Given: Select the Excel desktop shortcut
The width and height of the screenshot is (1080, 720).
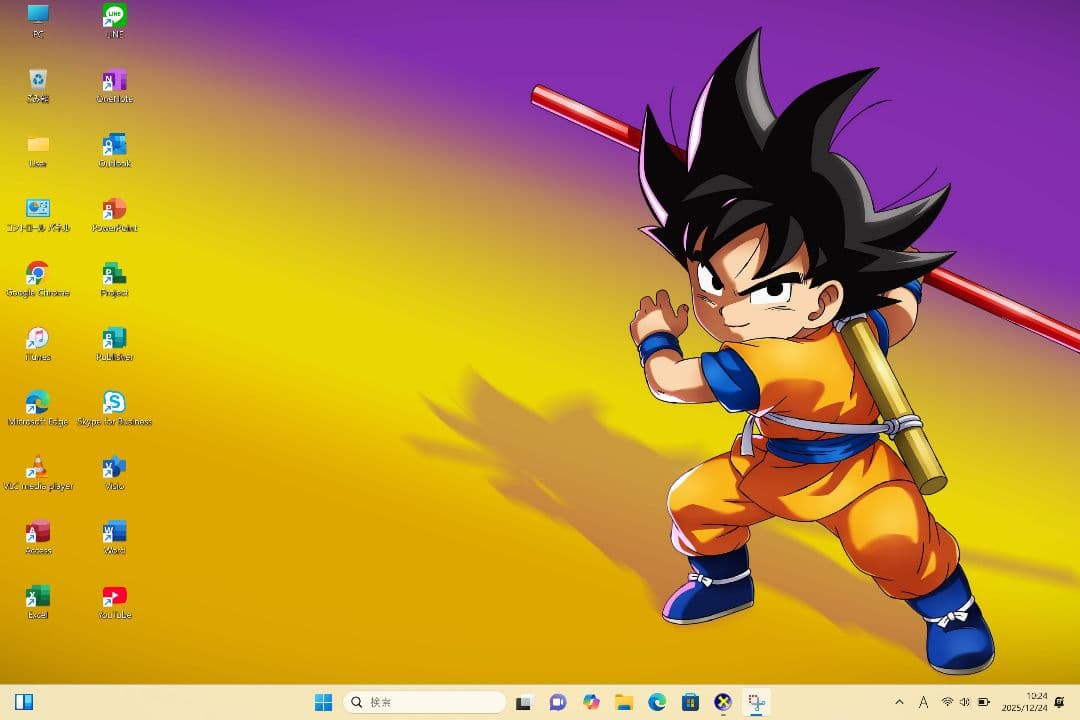Looking at the screenshot, I should 38,596.
